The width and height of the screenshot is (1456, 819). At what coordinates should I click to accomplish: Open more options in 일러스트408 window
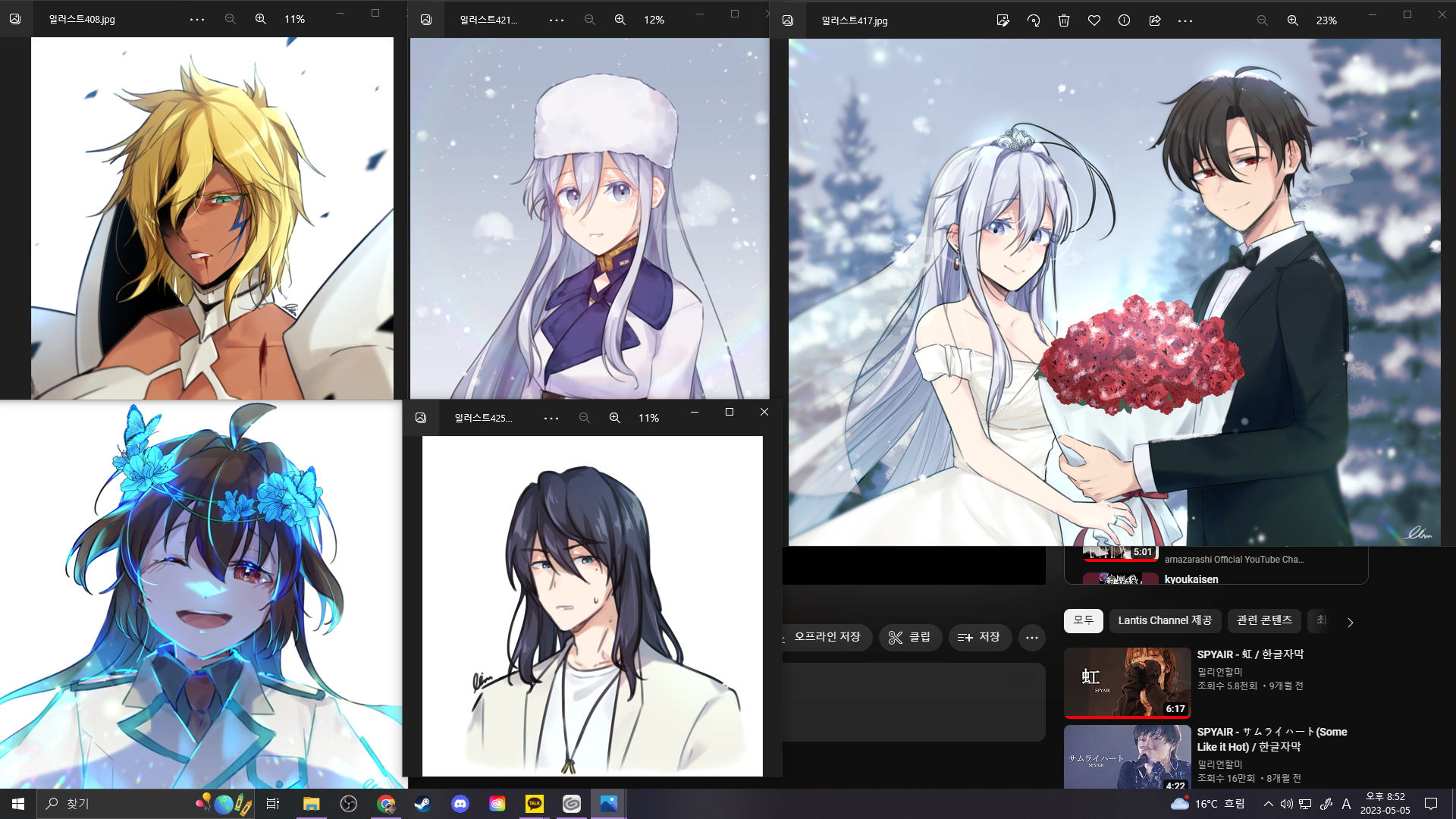[197, 19]
